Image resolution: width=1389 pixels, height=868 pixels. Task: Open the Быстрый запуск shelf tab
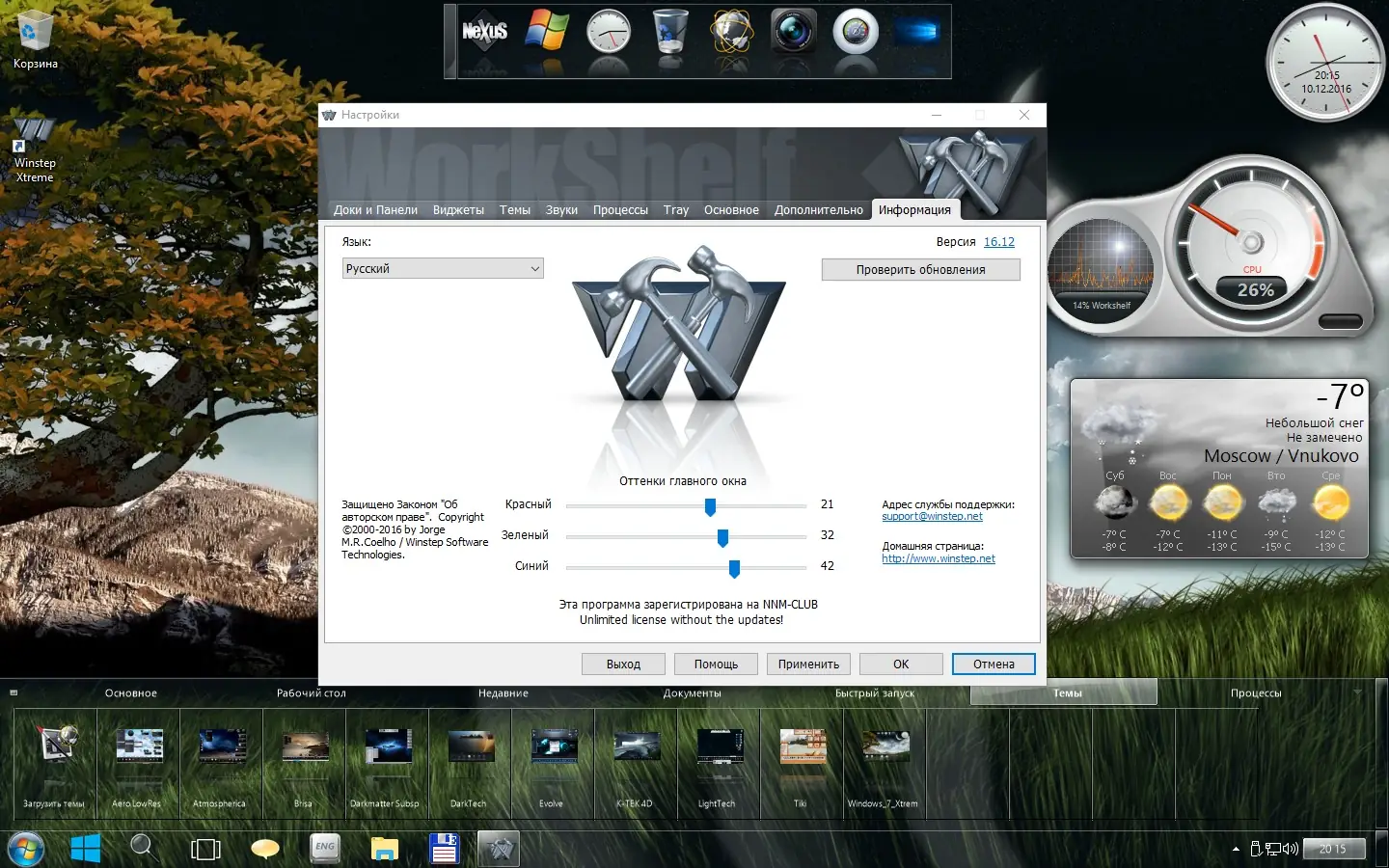pos(875,693)
